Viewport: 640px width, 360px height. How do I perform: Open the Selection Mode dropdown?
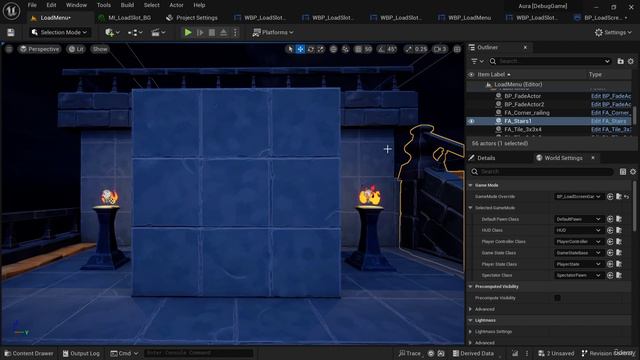click(x=60, y=32)
